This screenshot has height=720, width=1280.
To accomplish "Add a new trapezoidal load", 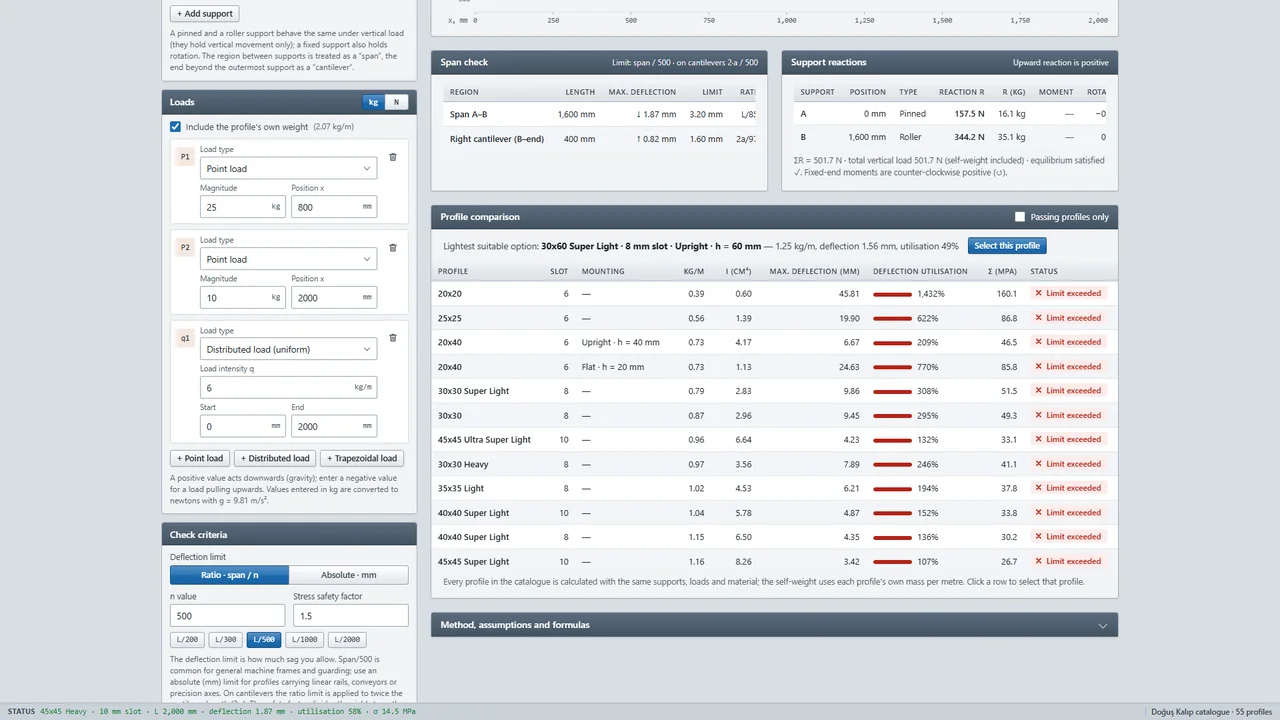I will click(361, 458).
